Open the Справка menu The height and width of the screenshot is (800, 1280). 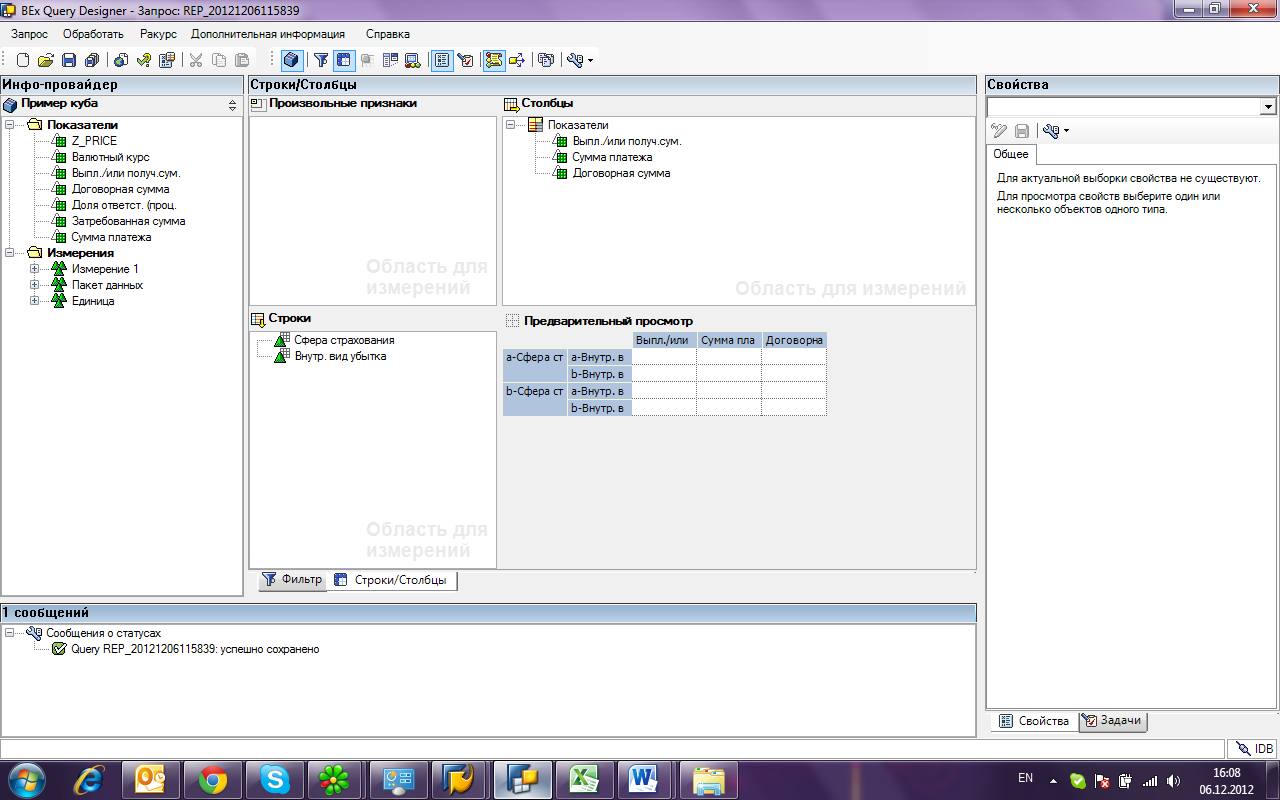tap(388, 34)
